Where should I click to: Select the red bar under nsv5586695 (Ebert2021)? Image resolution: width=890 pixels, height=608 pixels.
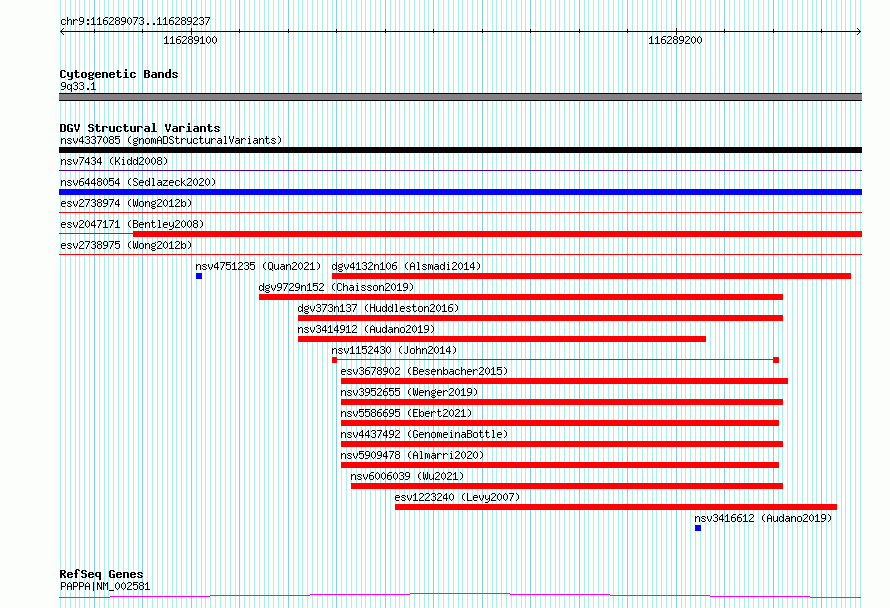click(560, 423)
